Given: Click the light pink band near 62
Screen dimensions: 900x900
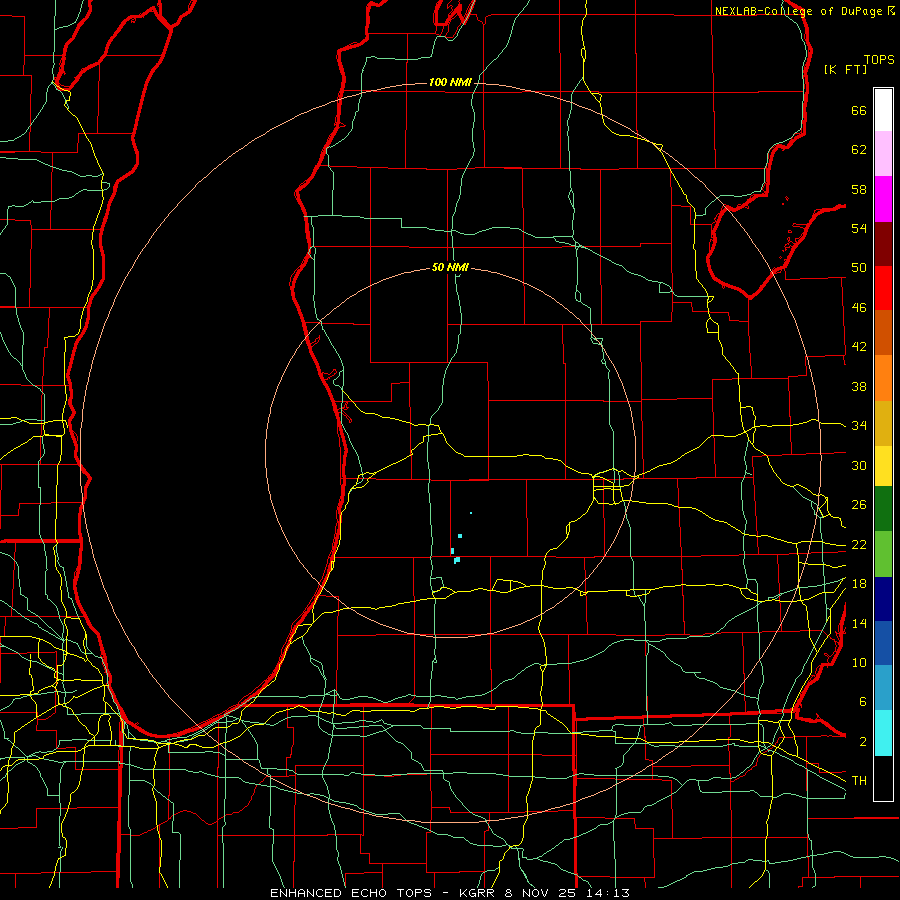Looking at the screenshot, I should (x=883, y=154).
